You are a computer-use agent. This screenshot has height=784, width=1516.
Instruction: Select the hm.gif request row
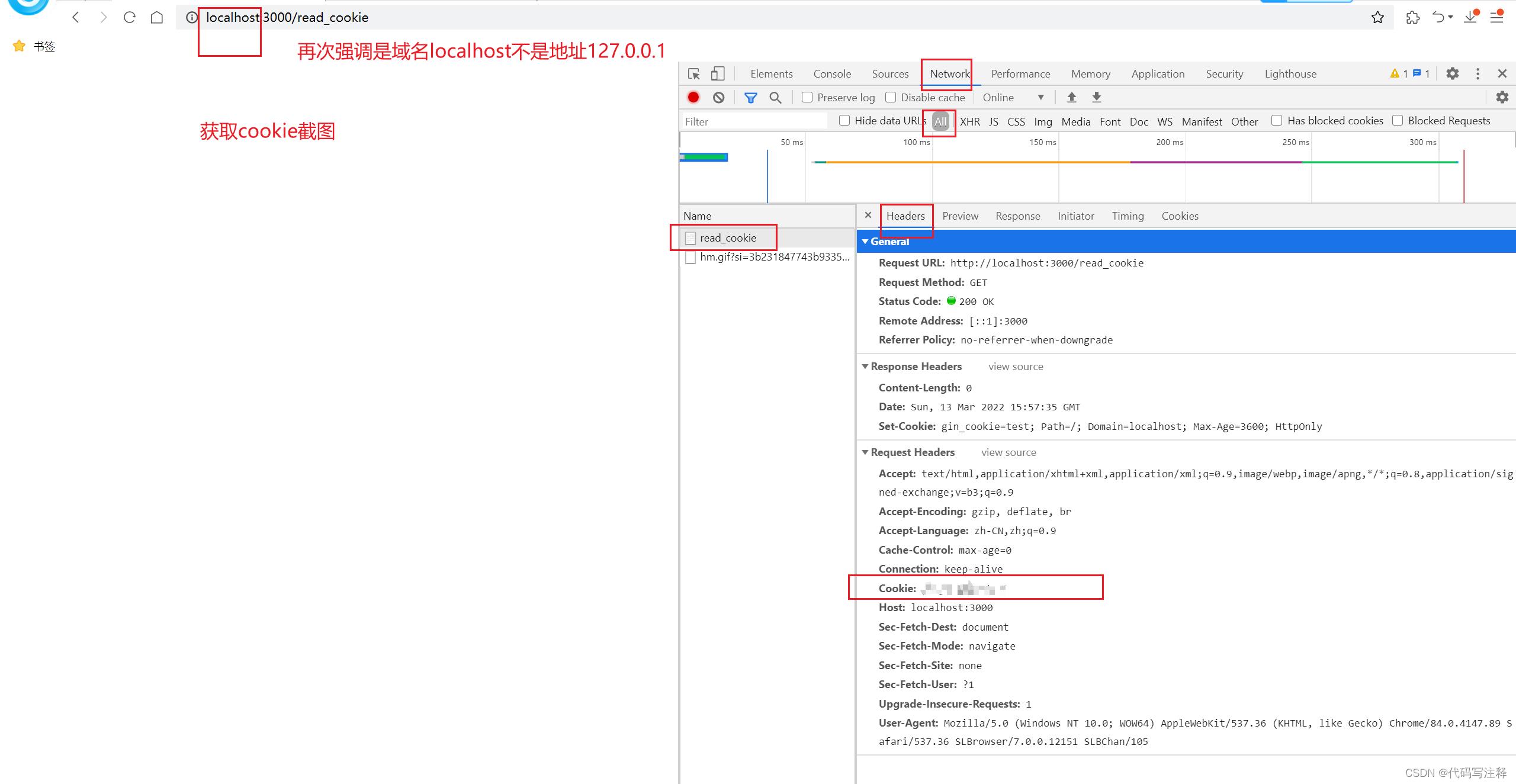coord(767,257)
